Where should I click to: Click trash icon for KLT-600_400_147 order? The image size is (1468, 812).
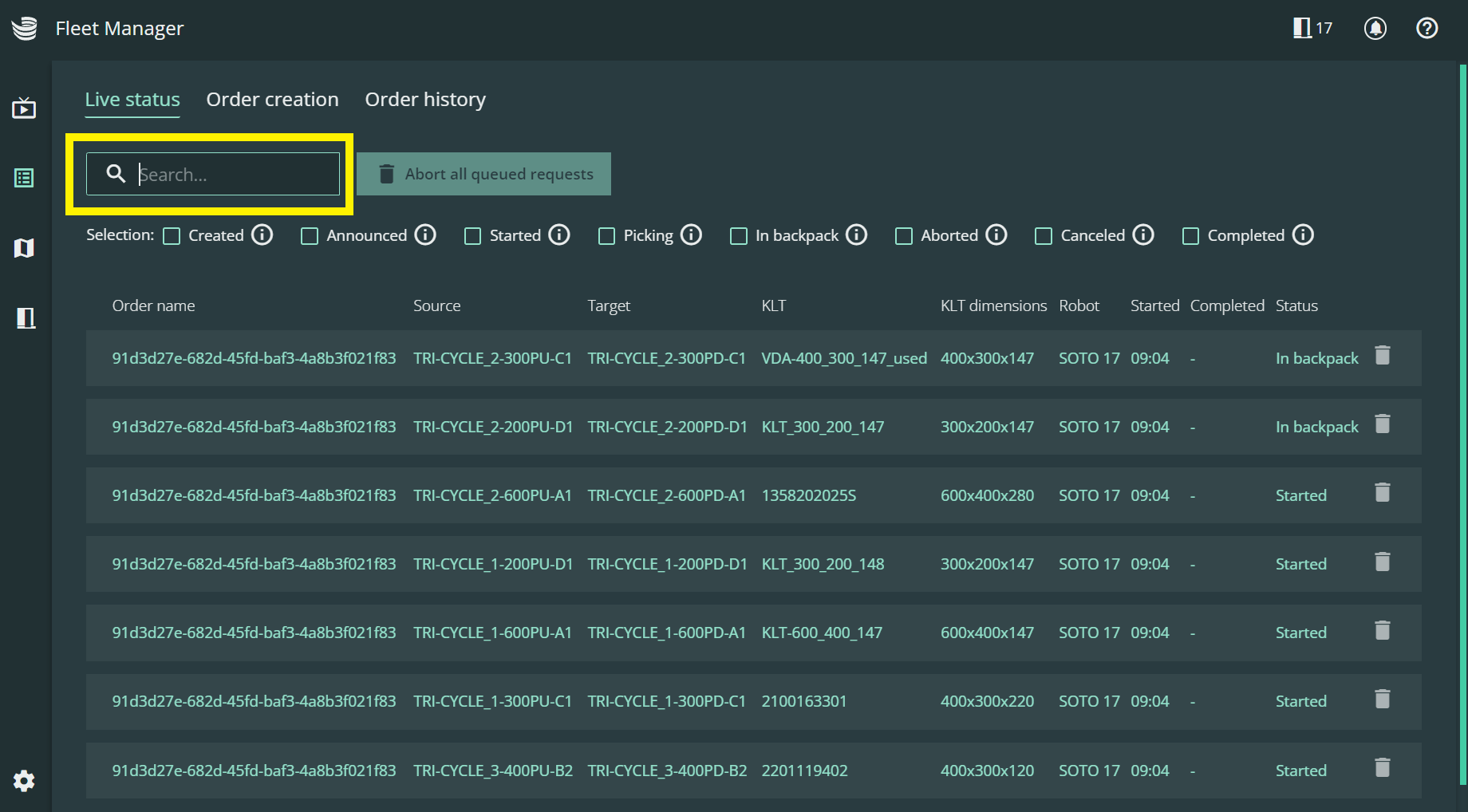tap(1382, 631)
